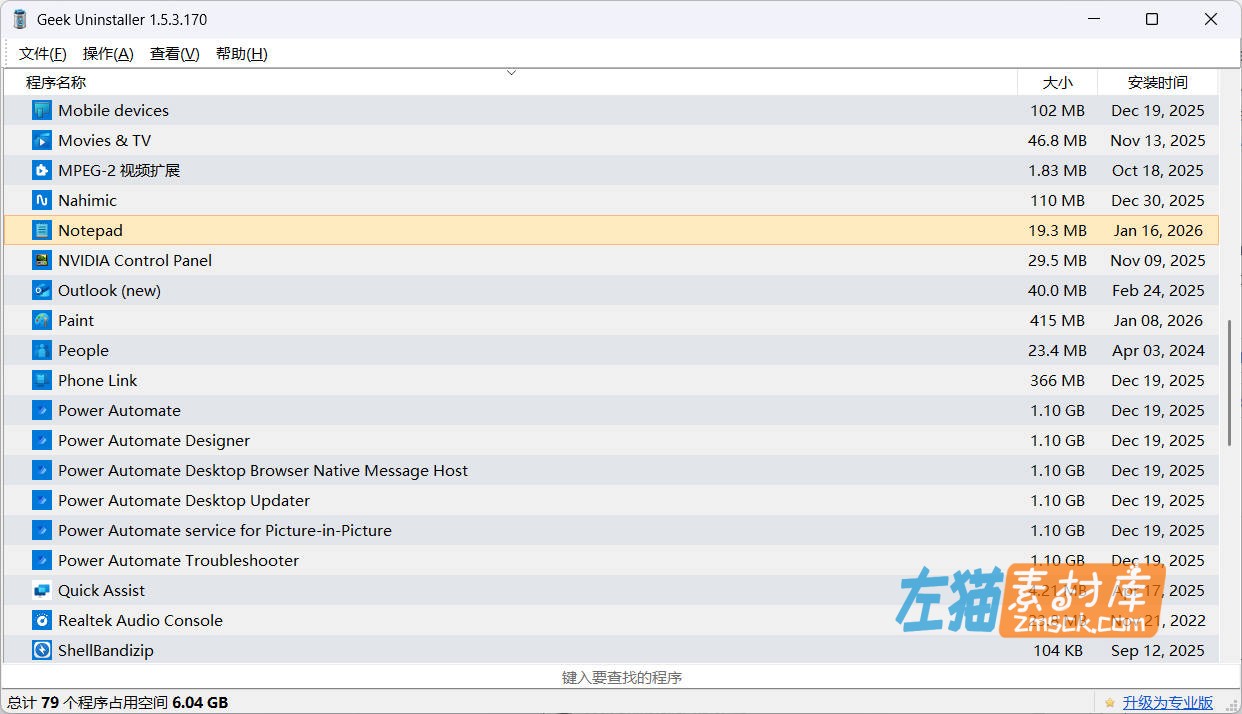Viewport: 1242px width, 714px height.
Task: Click the NVIDIA Control Panel icon
Action: pos(41,260)
